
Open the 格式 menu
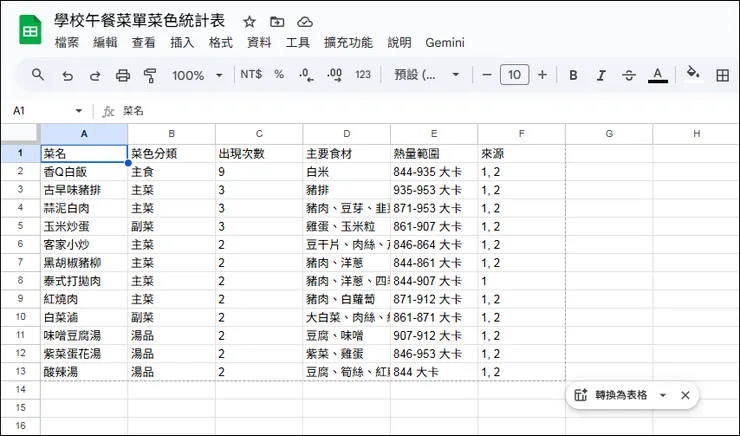pos(220,42)
